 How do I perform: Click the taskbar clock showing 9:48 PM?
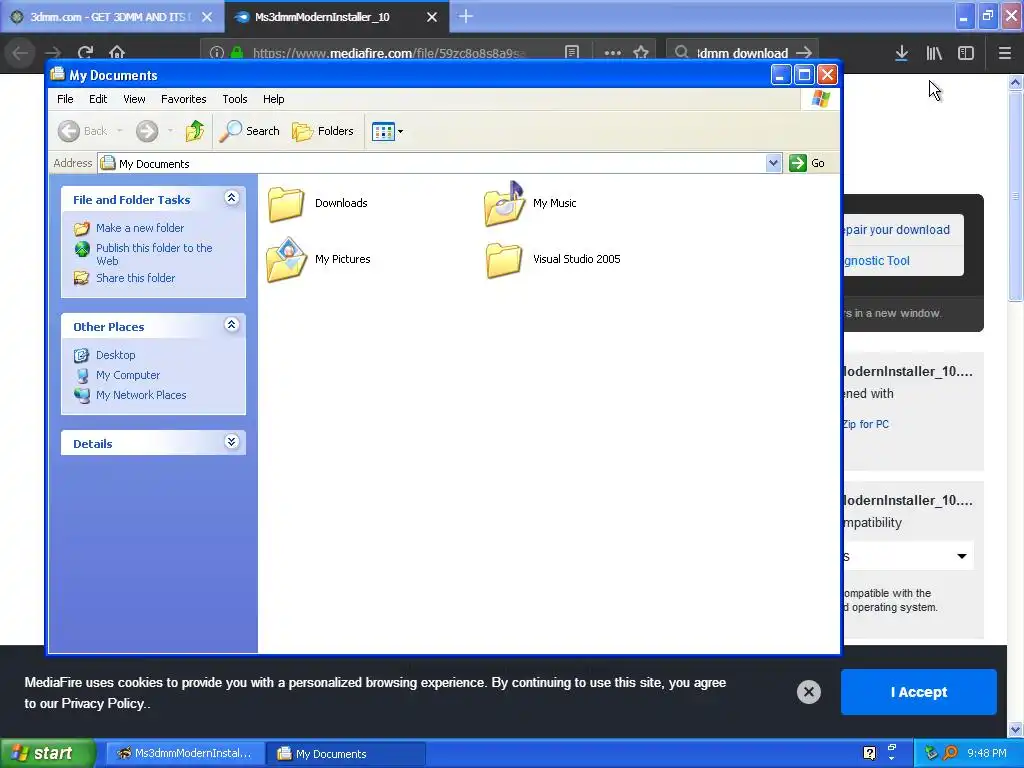987,754
